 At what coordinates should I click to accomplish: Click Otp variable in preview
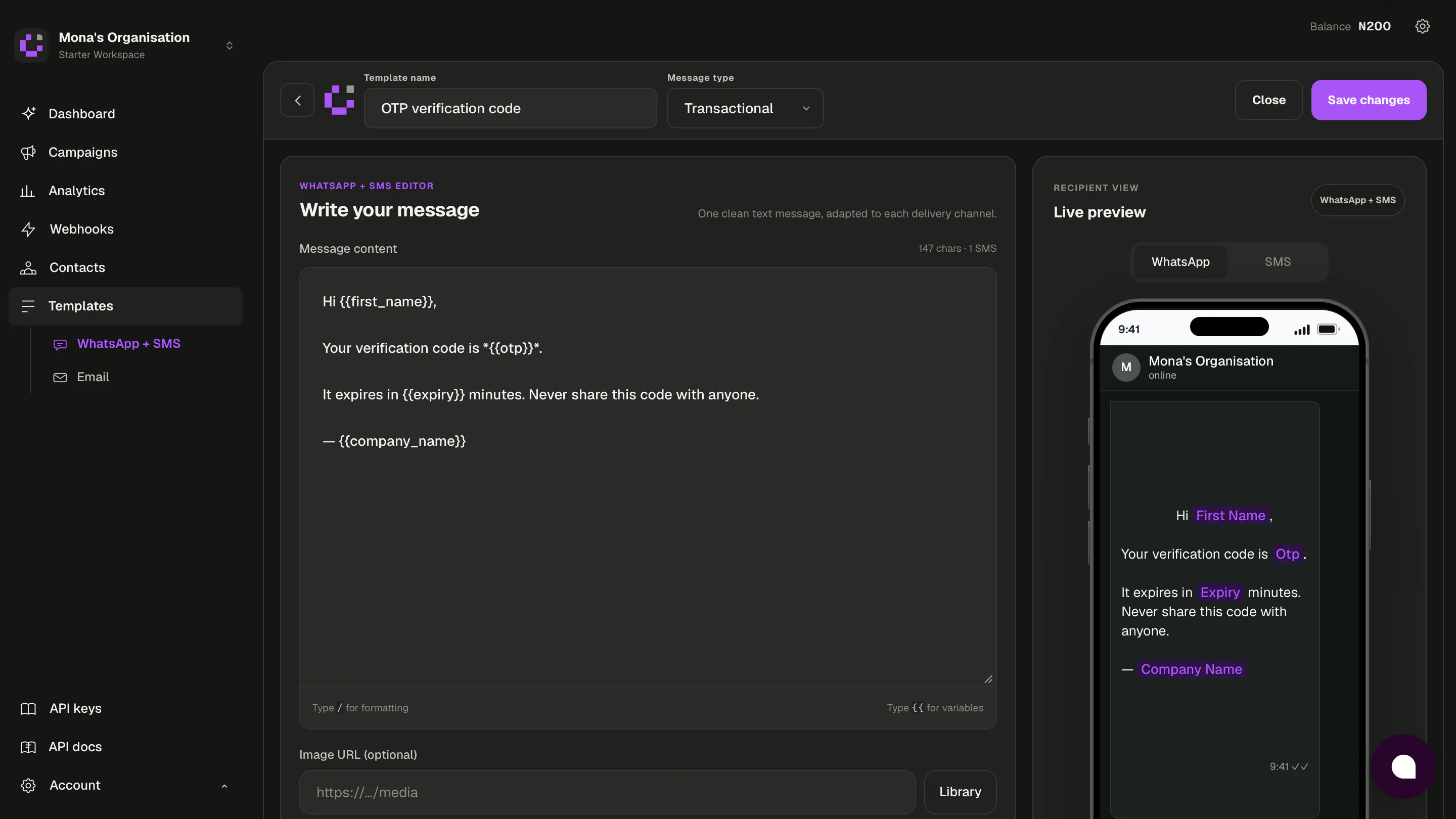coord(1287,554)
